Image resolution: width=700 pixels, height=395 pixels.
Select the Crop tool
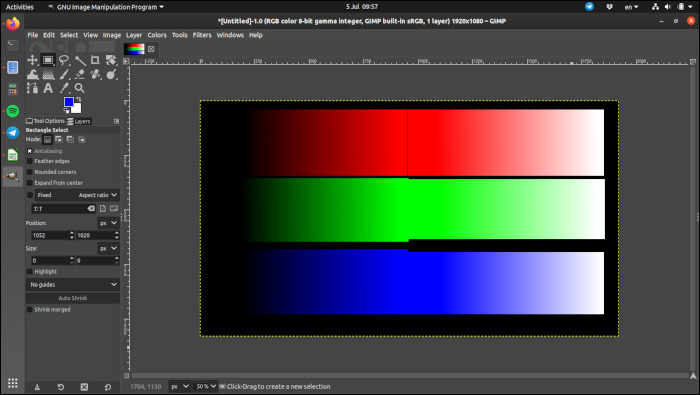click(x=95, y=60)
